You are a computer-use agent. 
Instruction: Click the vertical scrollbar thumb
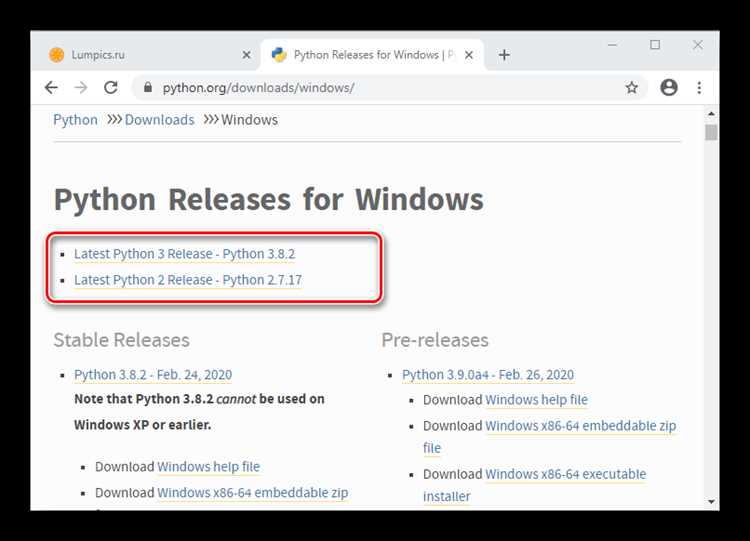coord(711,132)
